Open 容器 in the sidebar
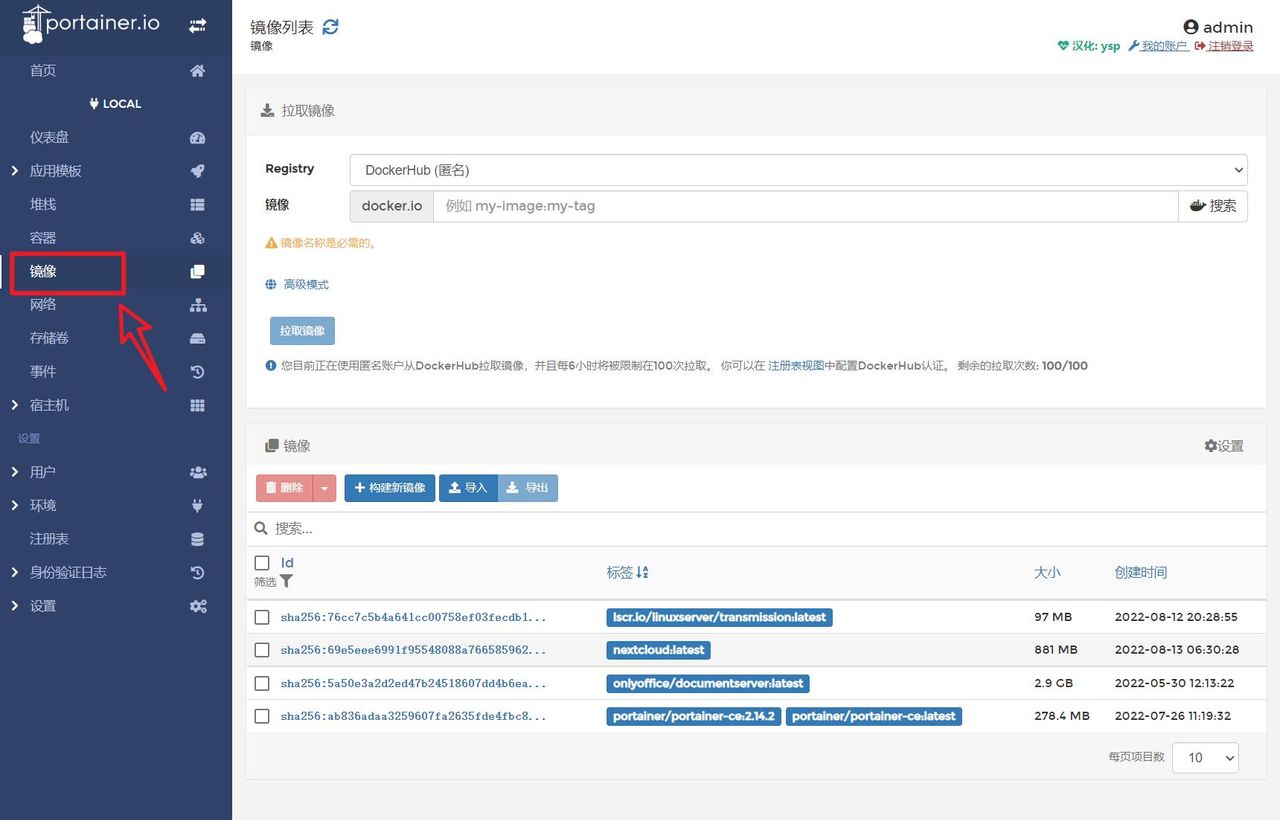 point(43,238)
